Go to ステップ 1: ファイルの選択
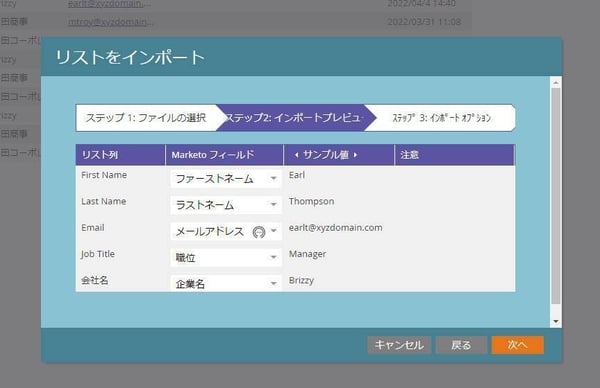The height and width of the screenshot is (388, 600). (146, 118)
